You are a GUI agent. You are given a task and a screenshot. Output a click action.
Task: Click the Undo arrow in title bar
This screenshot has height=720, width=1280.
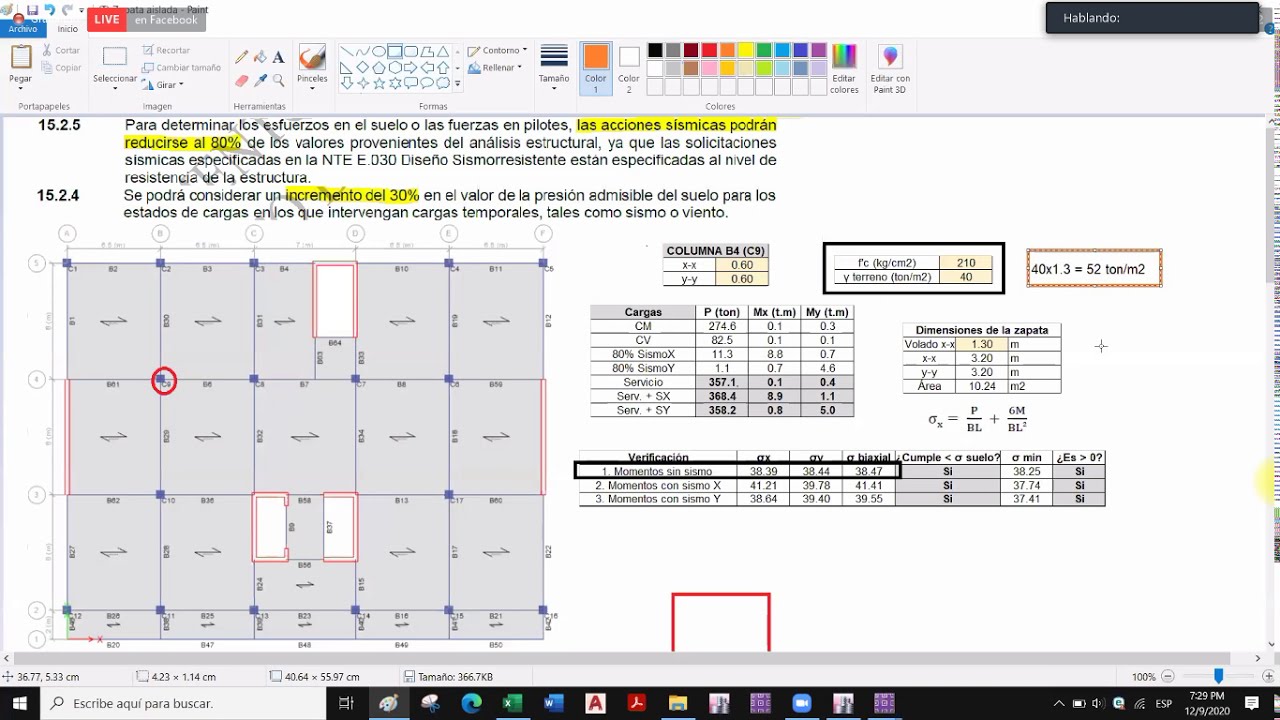(51, 10)
